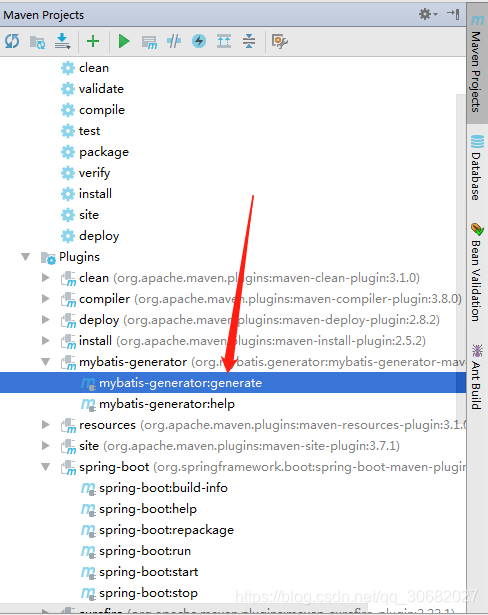Select the compile lifecycle phase
The image size is (488, 615).
[x=102, y=110]
